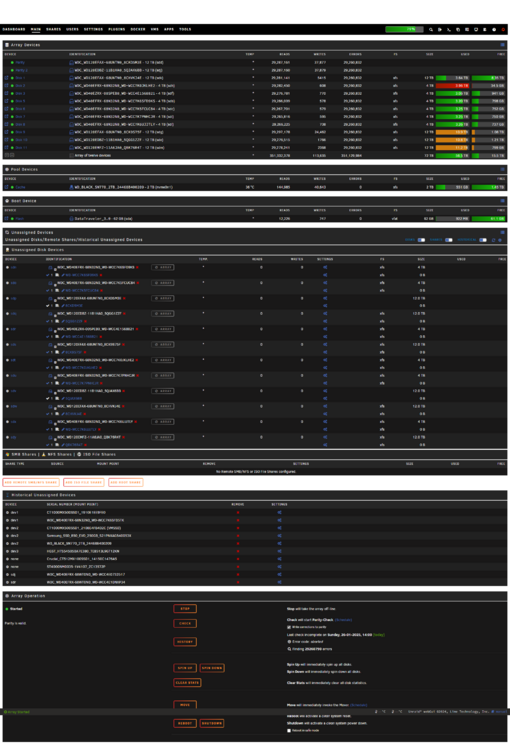Remove historical device Samsung_SSD_850_EVO with red X

(x=238, y=536)
